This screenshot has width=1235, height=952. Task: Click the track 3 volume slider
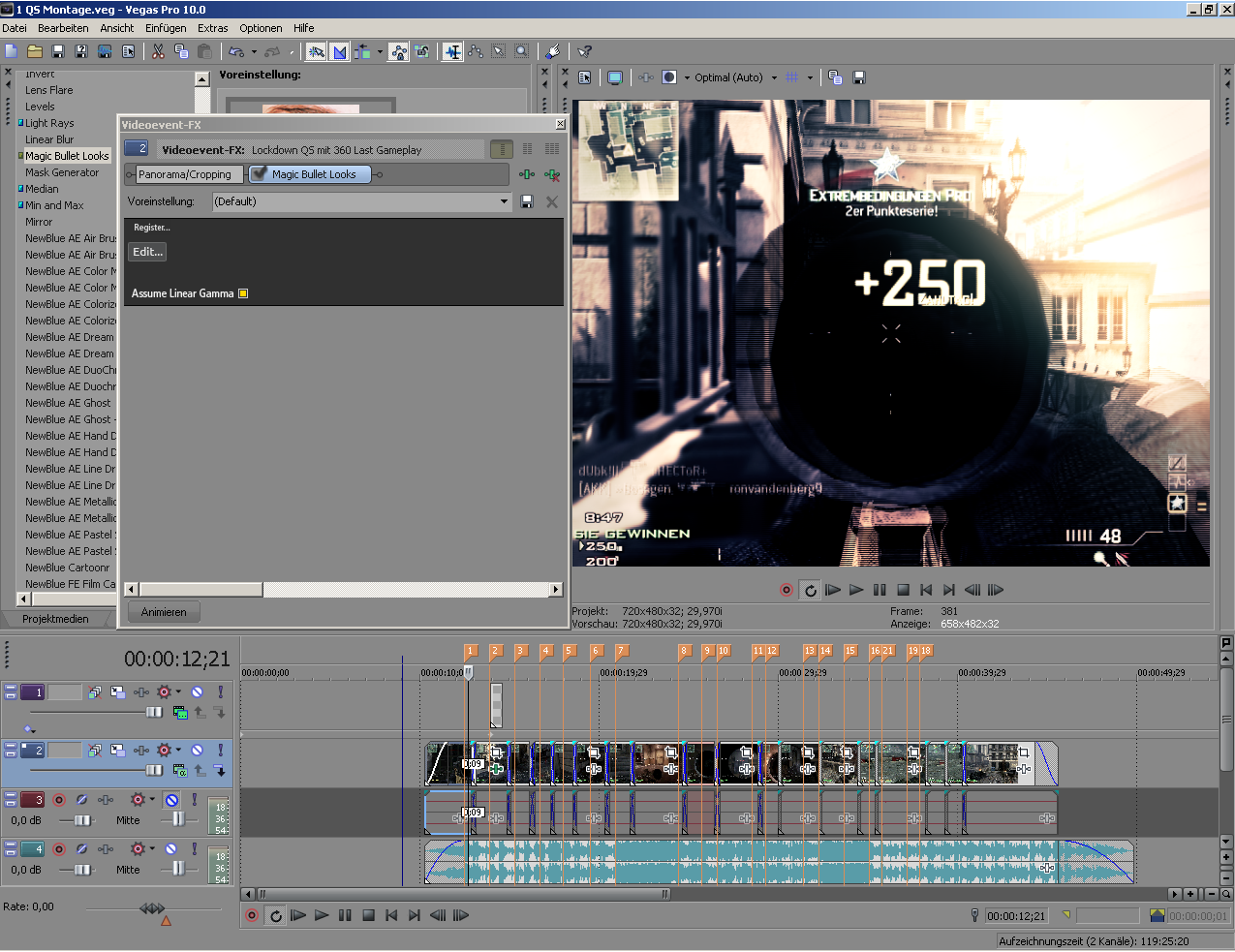(x=82, y=820)
